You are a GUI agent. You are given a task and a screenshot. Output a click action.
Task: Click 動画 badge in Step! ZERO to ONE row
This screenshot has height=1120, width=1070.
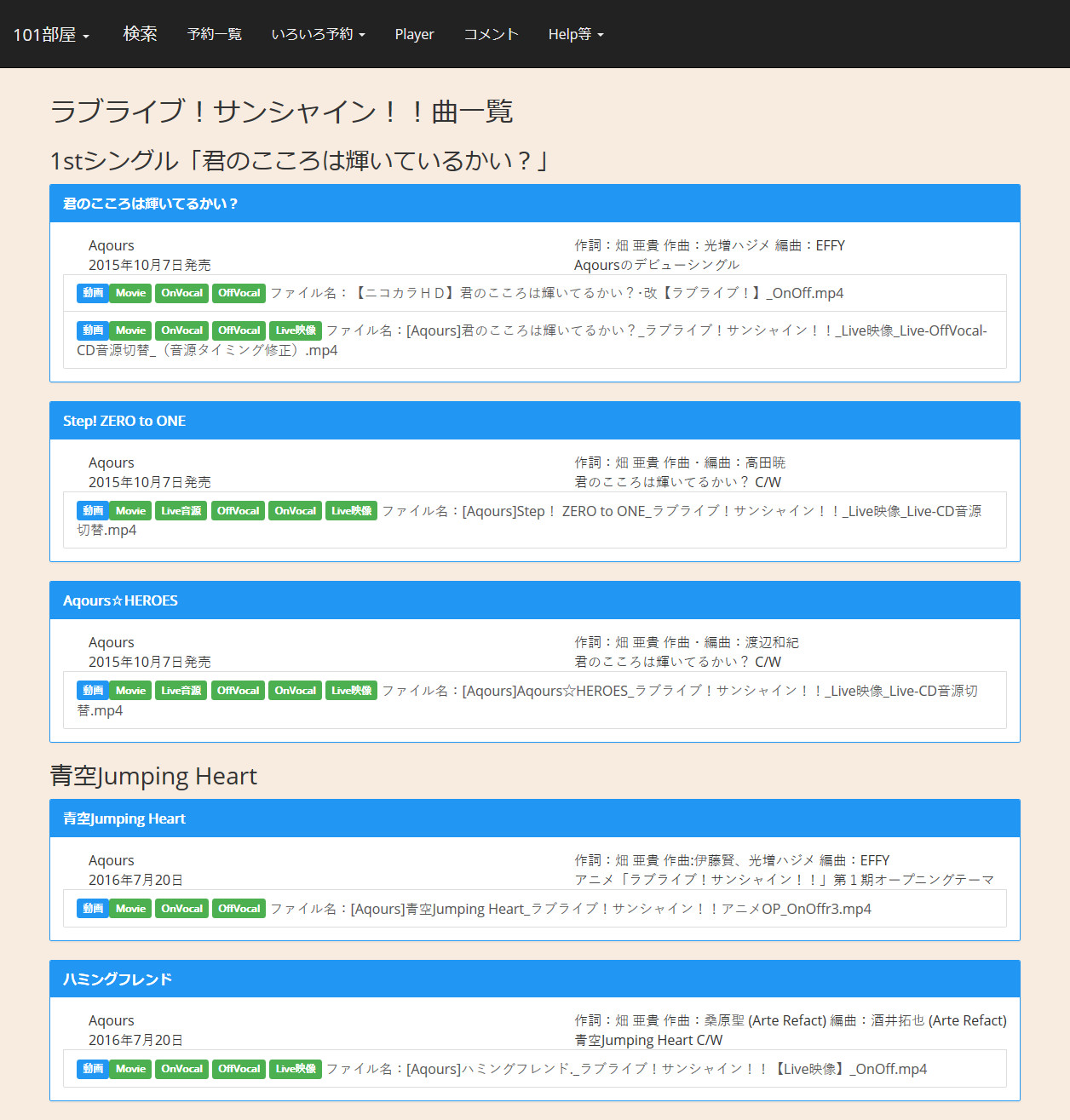click(93, 511)
